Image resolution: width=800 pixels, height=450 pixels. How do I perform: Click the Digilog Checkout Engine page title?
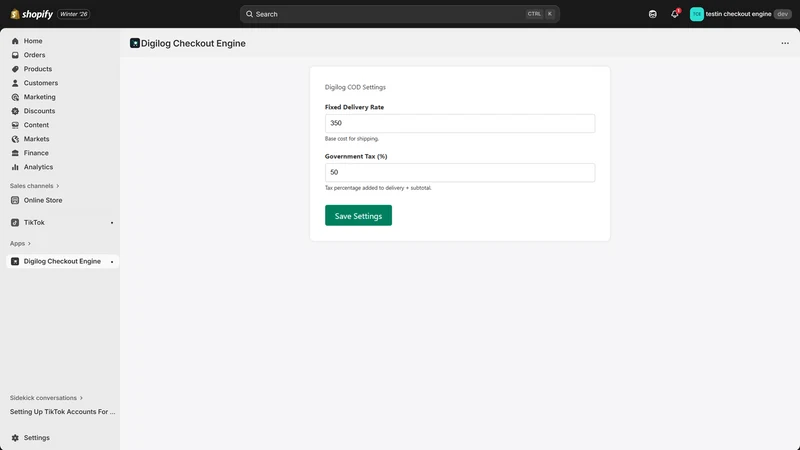193,43
